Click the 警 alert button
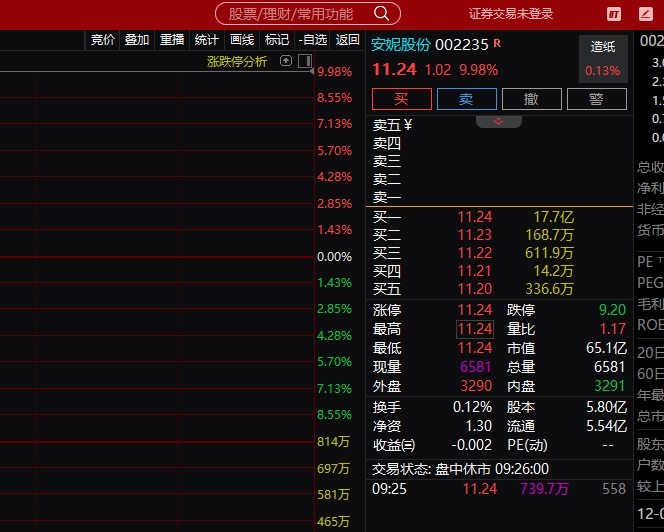 pos(597,99)
